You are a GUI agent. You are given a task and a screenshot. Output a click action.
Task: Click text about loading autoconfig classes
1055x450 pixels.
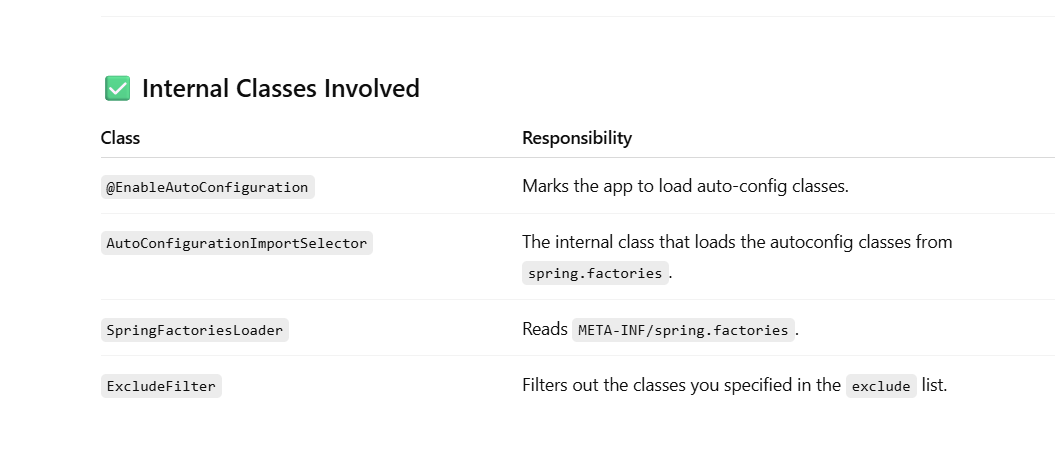(737, 242)
